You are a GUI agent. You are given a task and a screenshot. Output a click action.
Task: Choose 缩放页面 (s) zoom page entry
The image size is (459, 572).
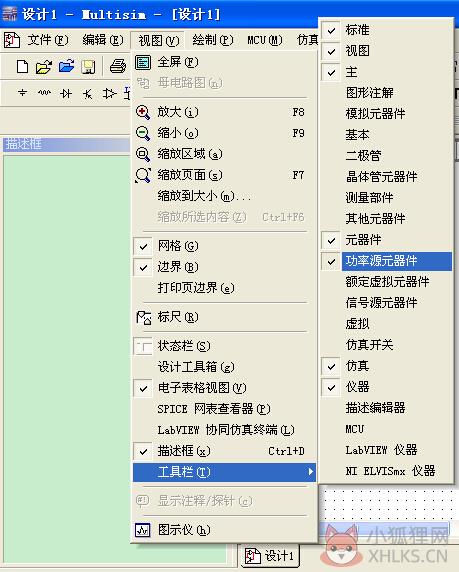coord(223,175)
